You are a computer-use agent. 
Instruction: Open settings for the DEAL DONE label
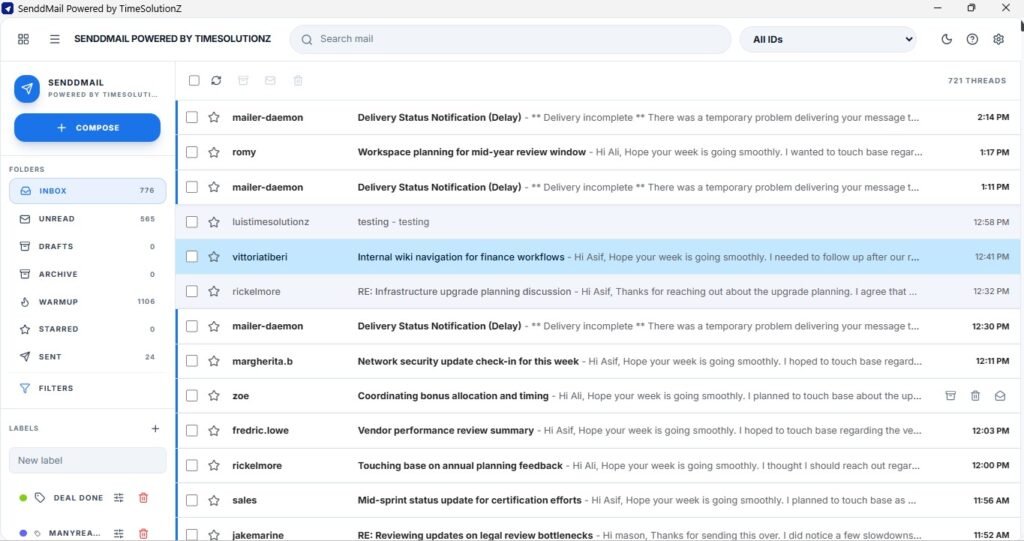118,498
